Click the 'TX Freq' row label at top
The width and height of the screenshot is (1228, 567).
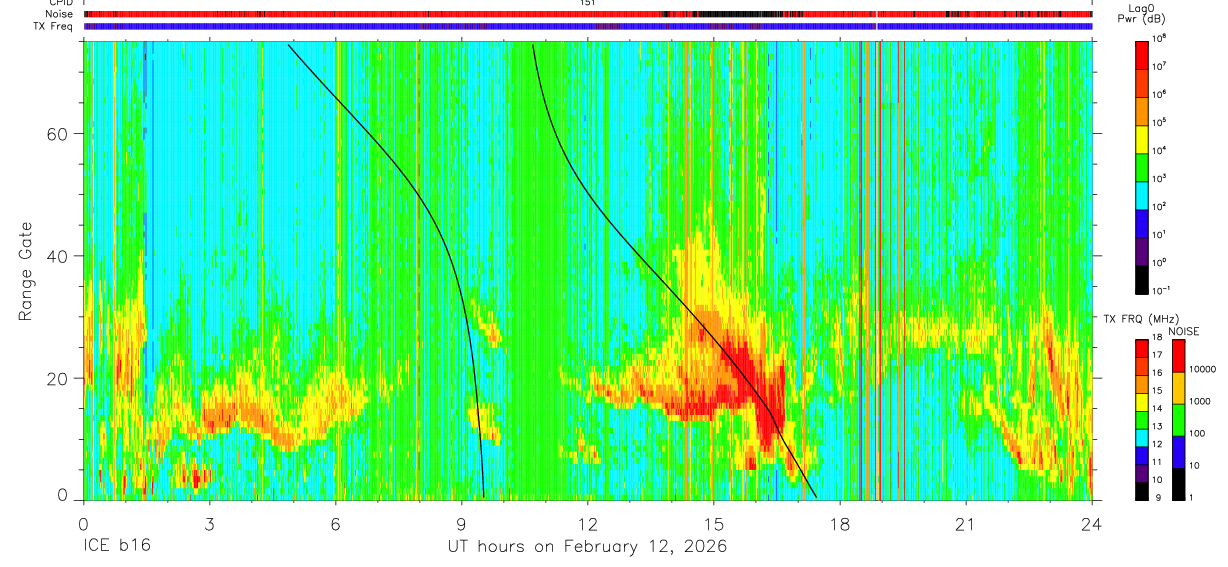54,26
